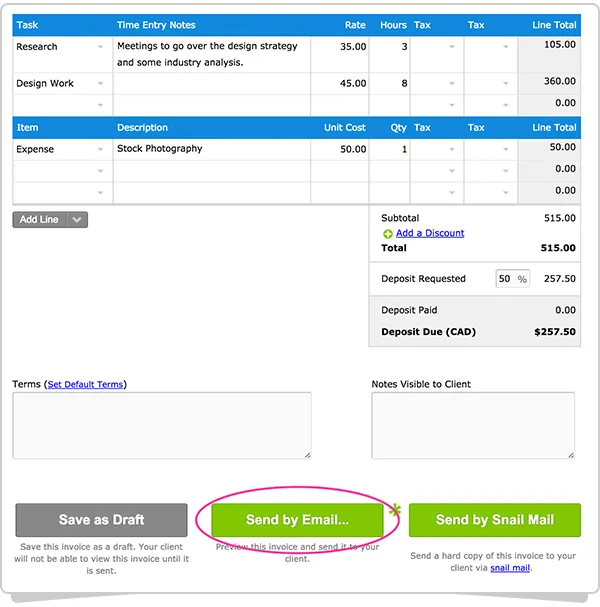Viewport: 600px width, 607px height.
Task: Click the green plus icon beside Add a Discount
Action: click(x=388, y=234)
